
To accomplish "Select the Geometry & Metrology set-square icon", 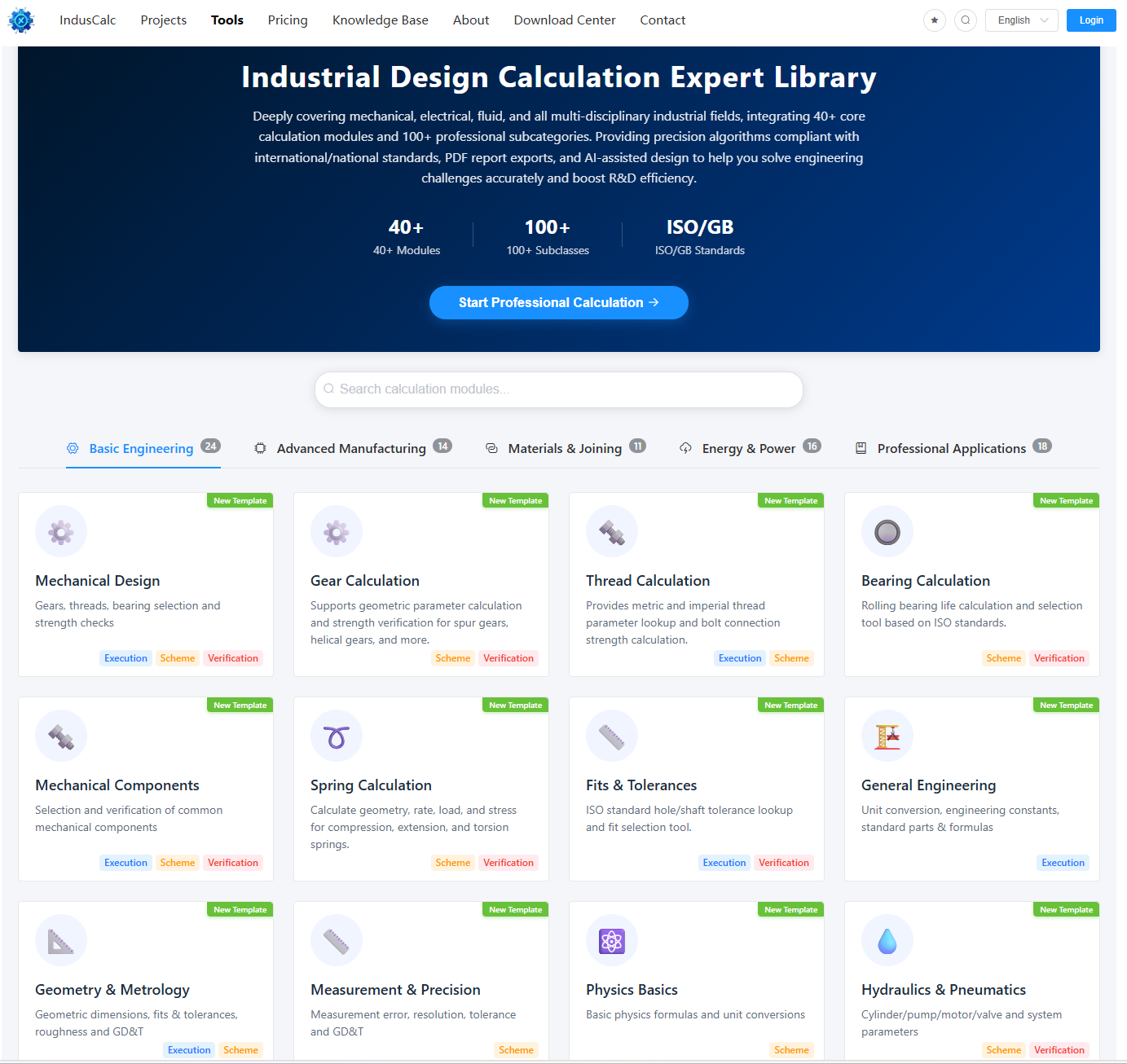I will (60, 939).
